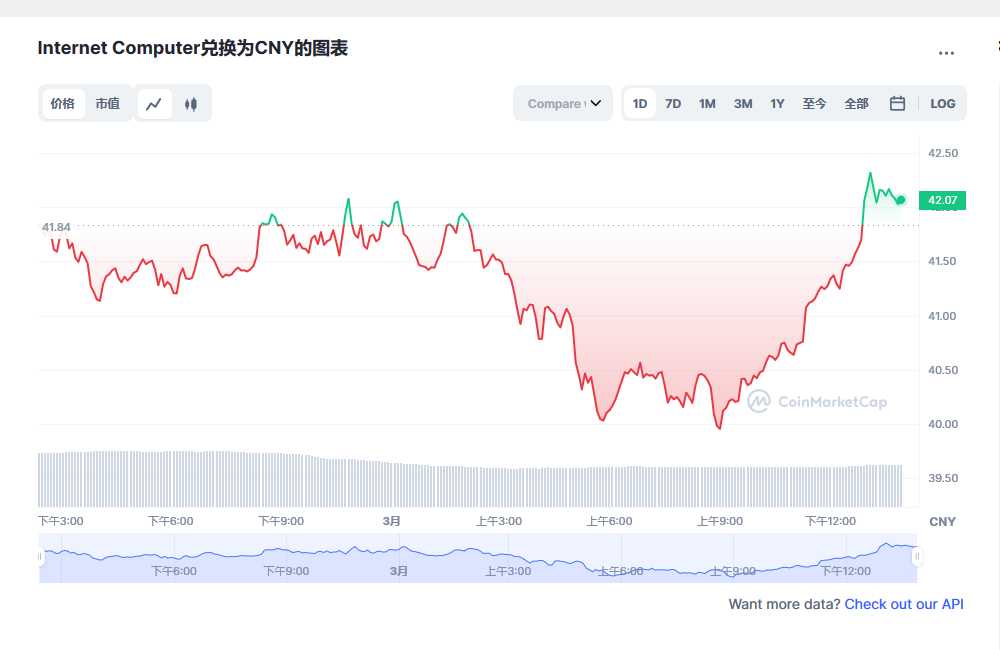
Task: Click the 下午12:00 label on the main time axis
Action: click(x=830, y=521)
